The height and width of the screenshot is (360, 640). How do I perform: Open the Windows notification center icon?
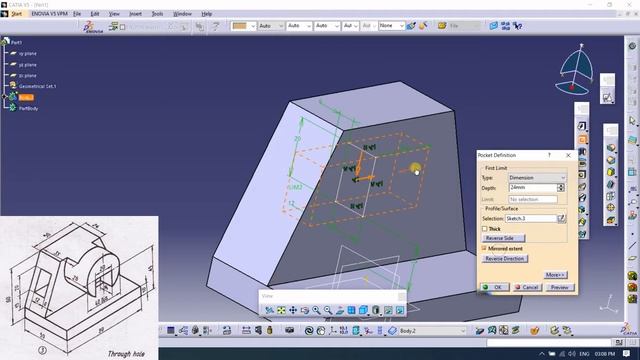click(627, 353)
